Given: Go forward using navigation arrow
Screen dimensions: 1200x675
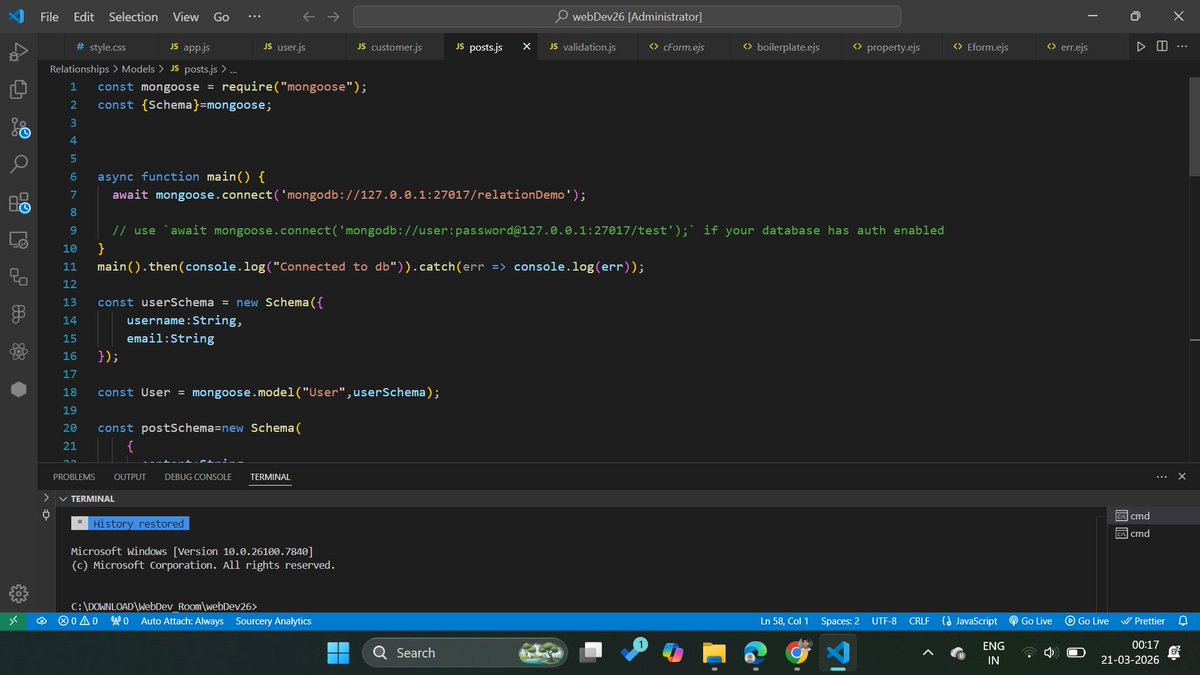Looking at the screenshot, I should point(333,17).
